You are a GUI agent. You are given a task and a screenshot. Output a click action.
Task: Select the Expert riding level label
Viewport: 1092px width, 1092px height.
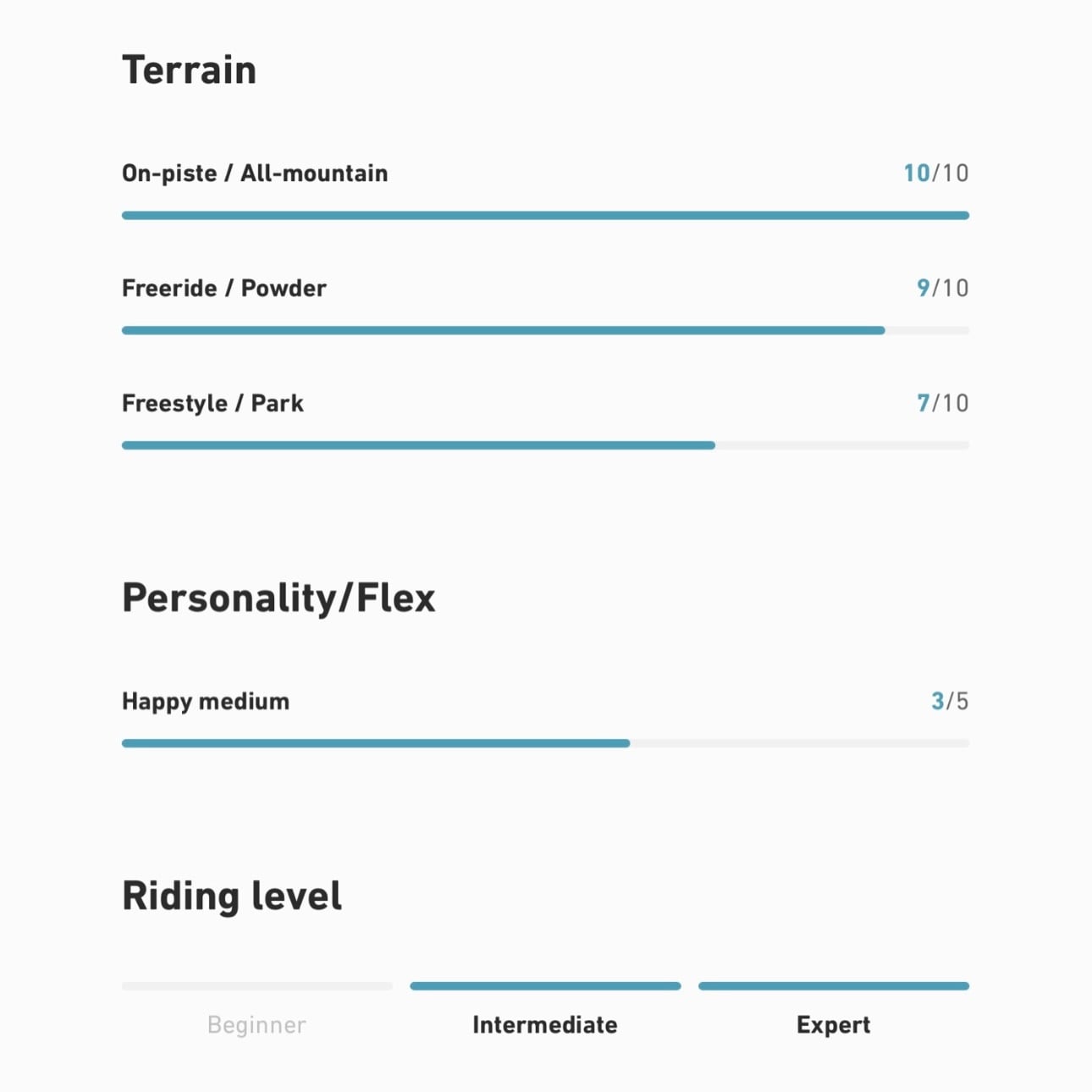833,1025
